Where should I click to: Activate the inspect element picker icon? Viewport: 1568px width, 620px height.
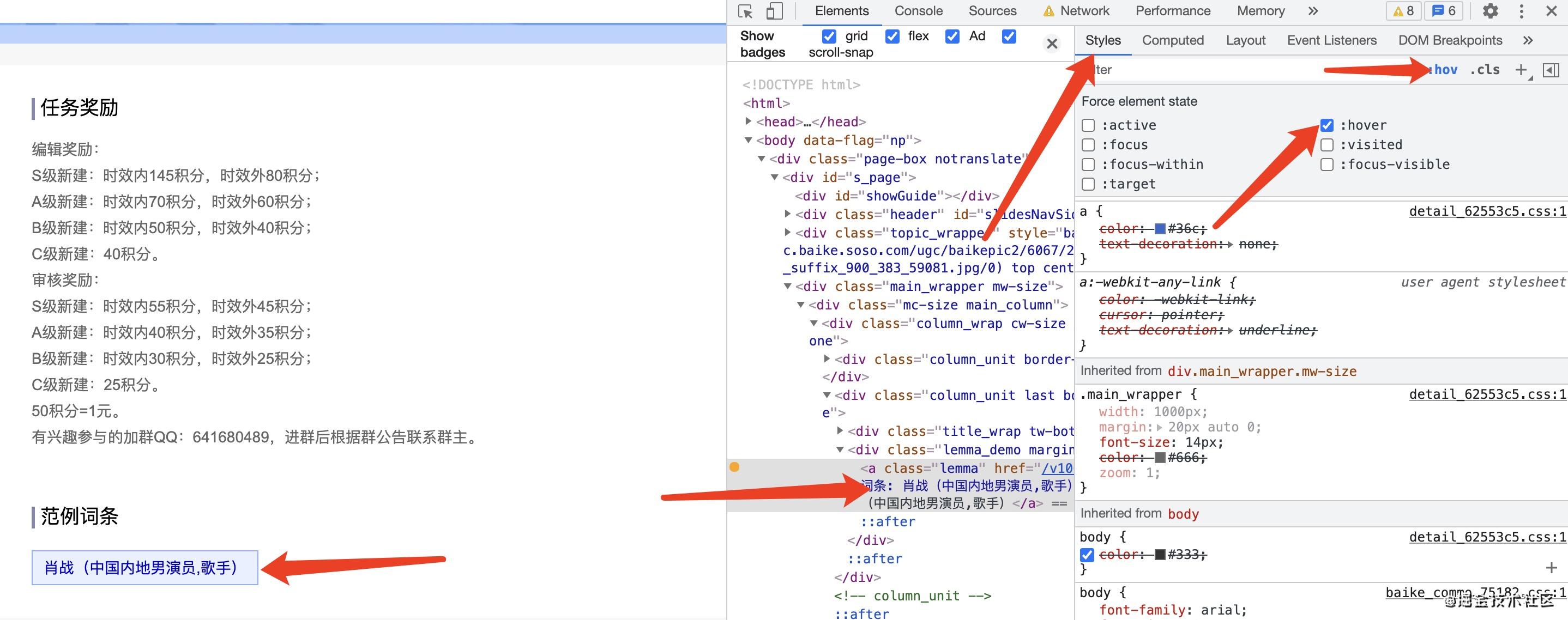click(745, 11)
